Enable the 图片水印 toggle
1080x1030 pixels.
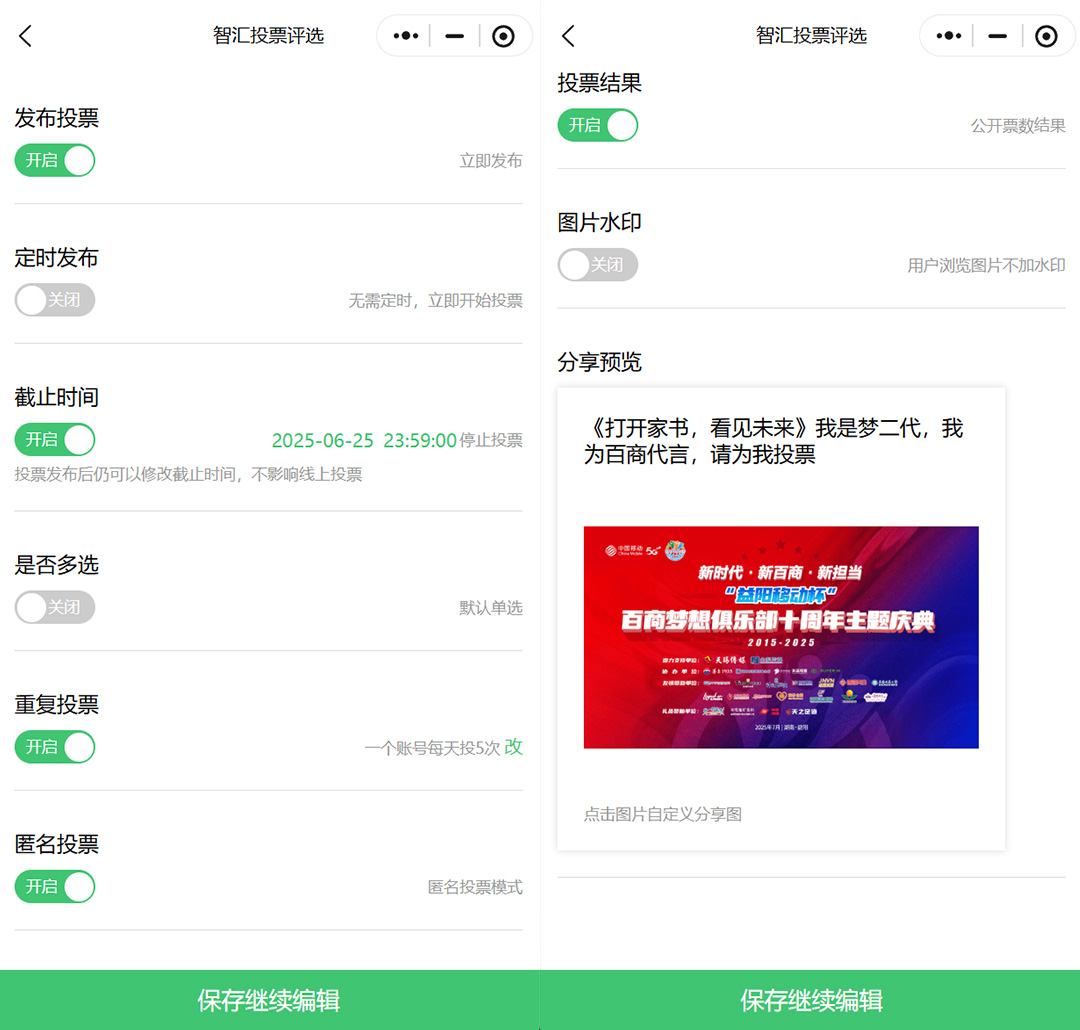click(x=597, y=265)
